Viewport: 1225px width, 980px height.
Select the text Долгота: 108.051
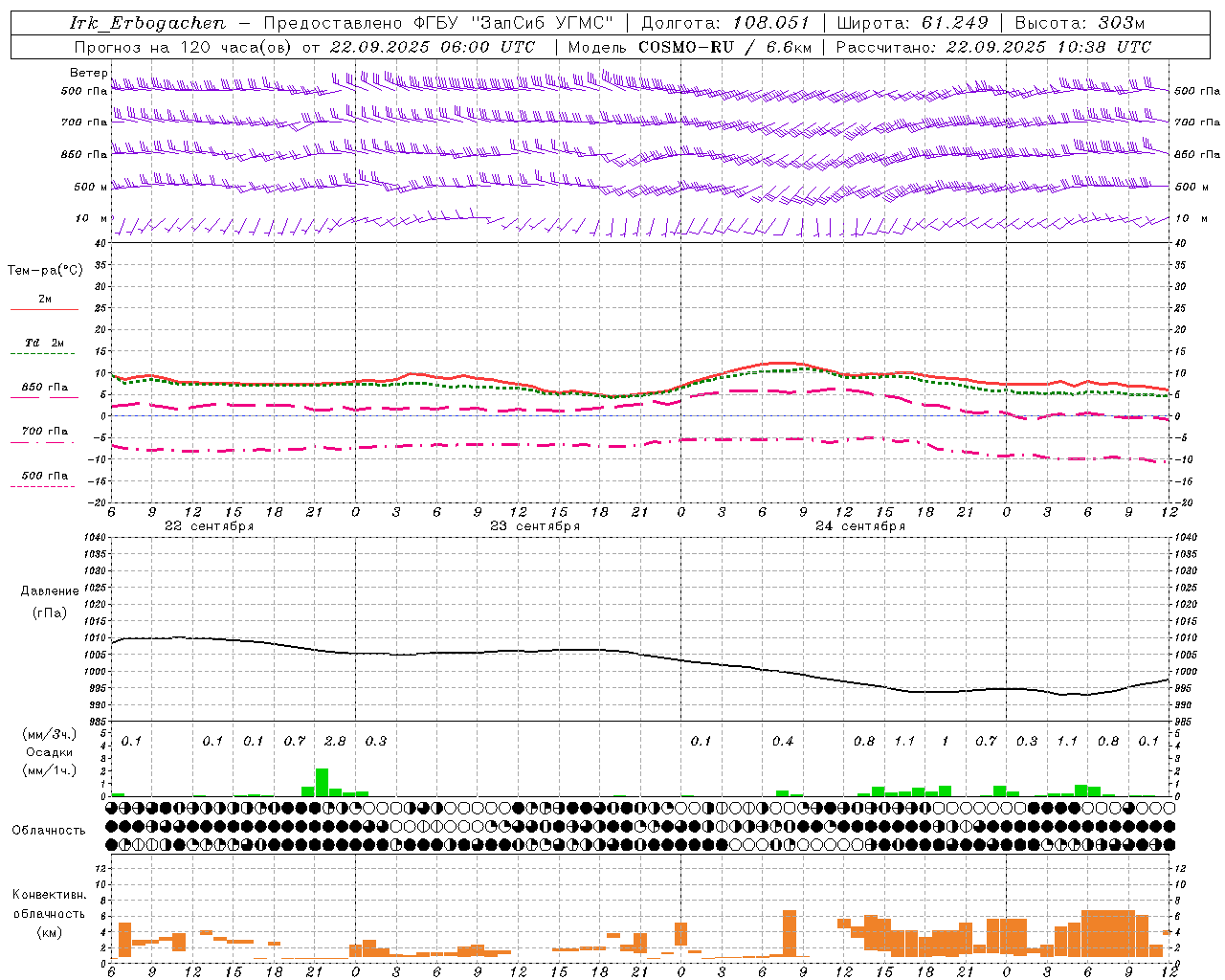coord(725,23)
